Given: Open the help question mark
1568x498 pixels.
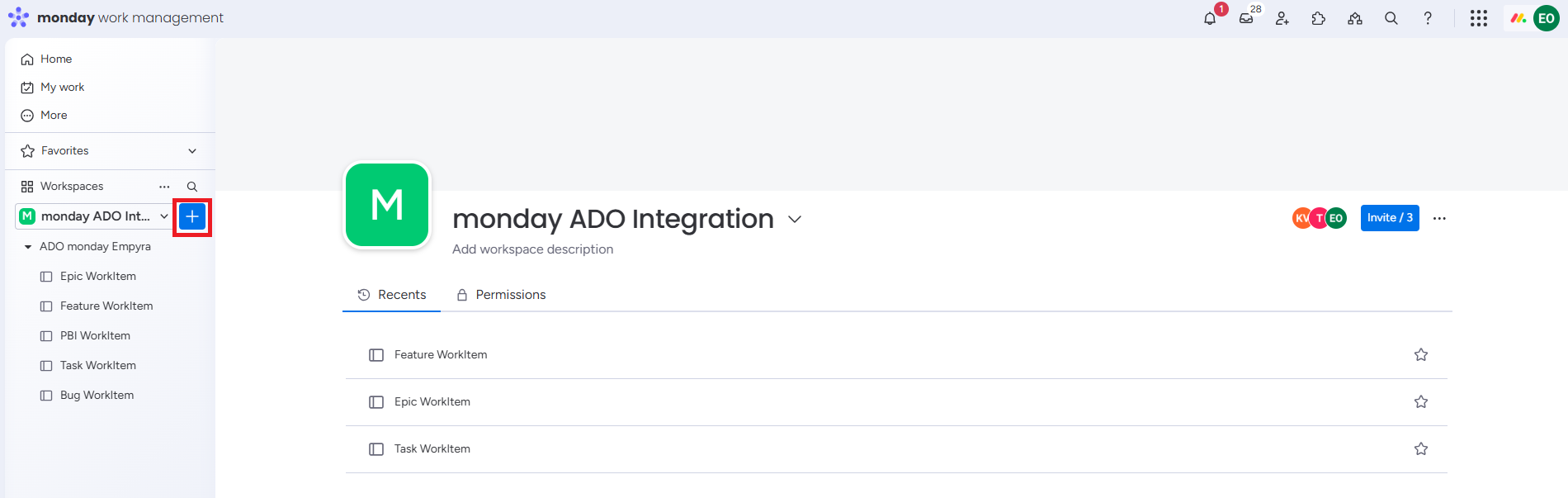Looking at the screenshot, I should (1428, 18).
